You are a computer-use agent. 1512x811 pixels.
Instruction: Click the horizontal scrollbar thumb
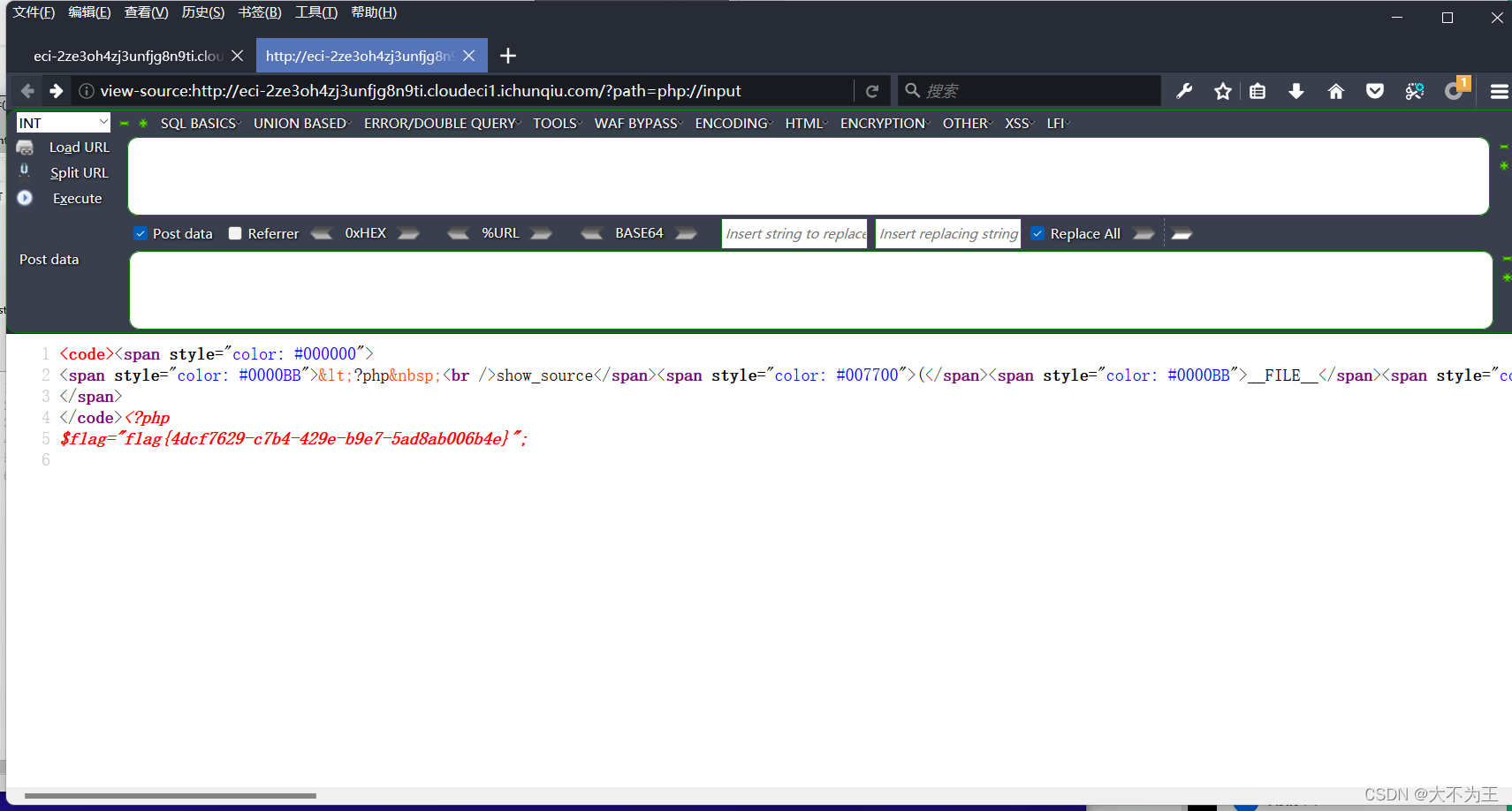point(171,796)
